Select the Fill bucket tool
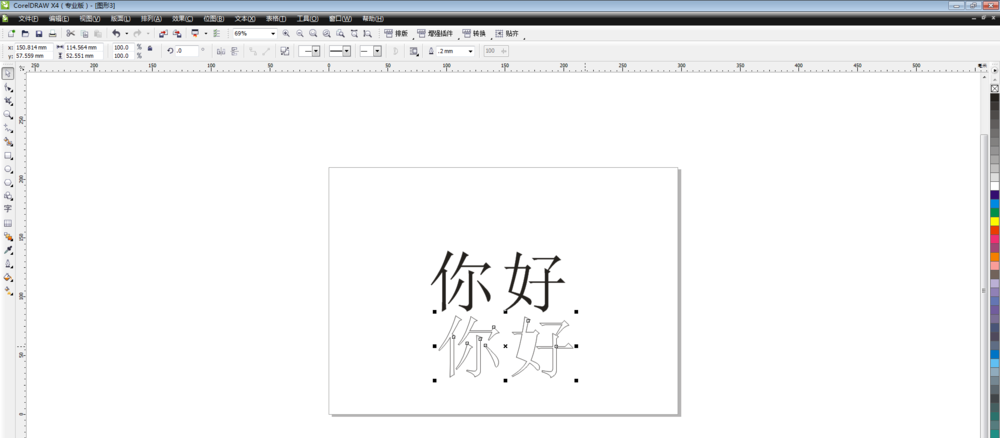Screen dimensions: 1000x438 pyautogui.click(x=8, y=277)
